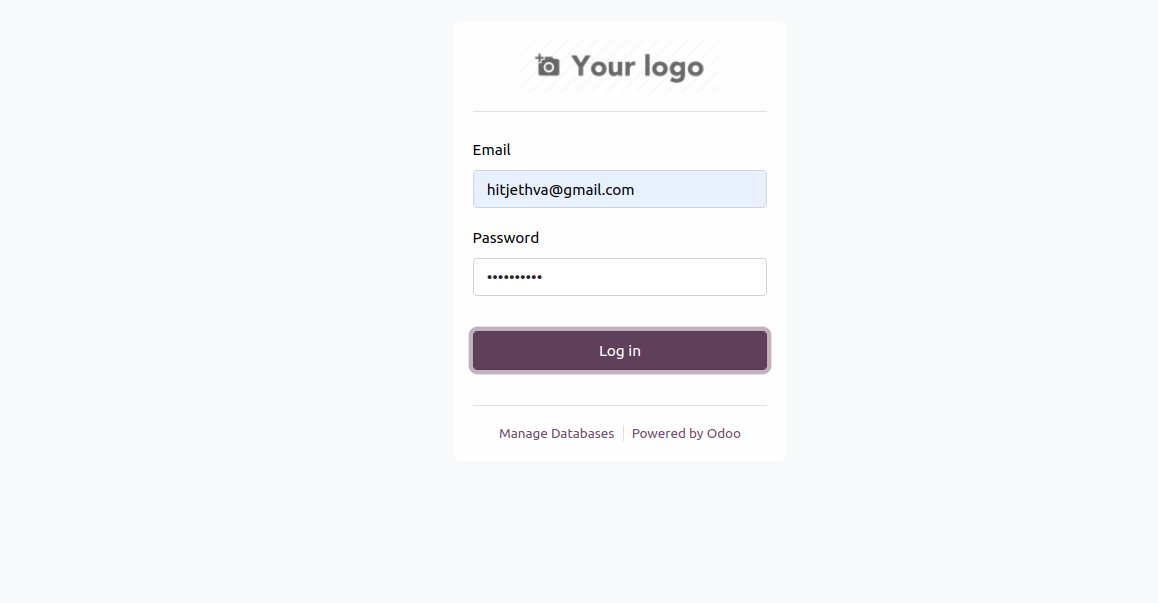Viewport: 1158px width, 603px height.
Task: Click the camera icon in the logo placeholder
Action: (548, 66)
